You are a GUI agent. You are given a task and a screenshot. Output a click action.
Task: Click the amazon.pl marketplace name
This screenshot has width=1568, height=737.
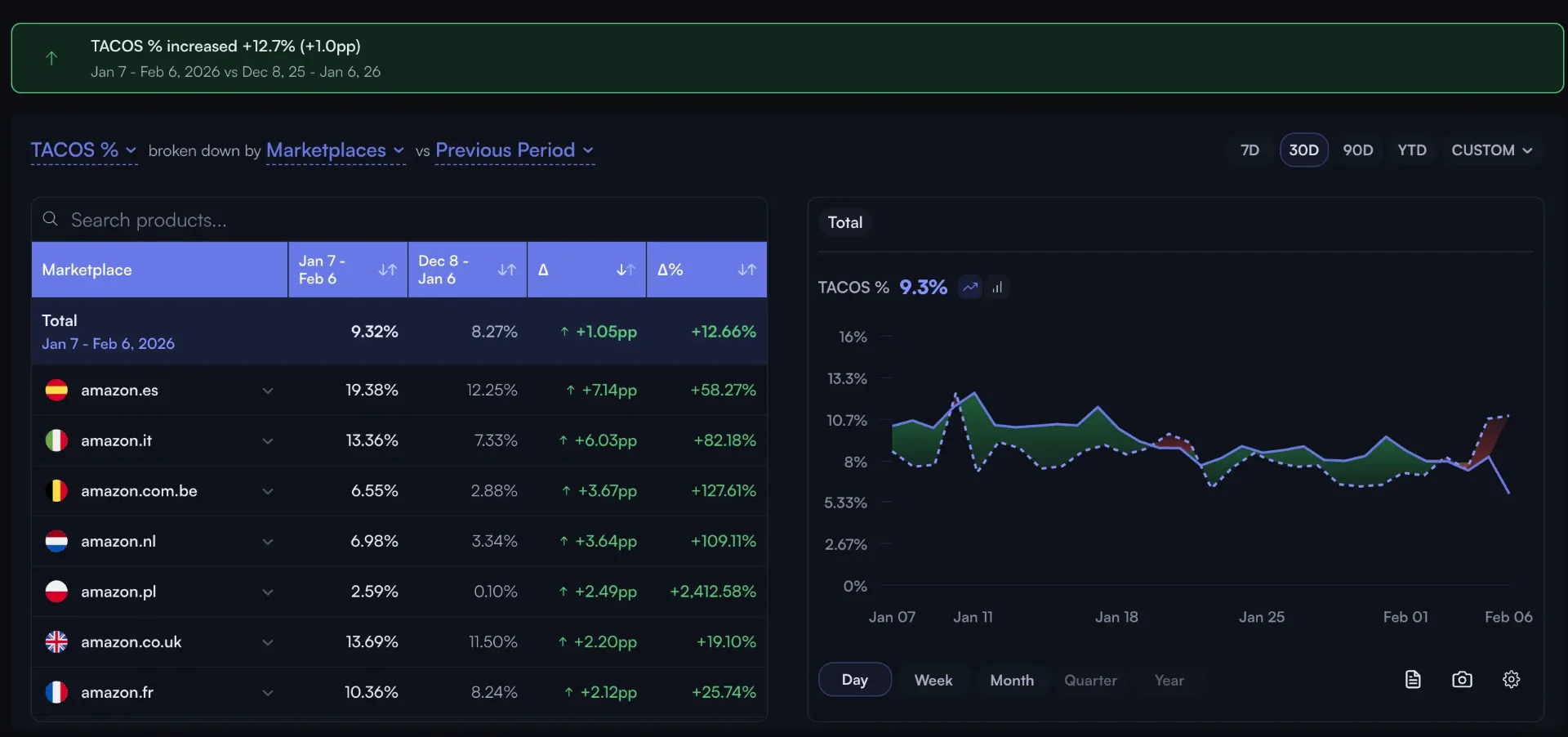click(x=118, y=592)
